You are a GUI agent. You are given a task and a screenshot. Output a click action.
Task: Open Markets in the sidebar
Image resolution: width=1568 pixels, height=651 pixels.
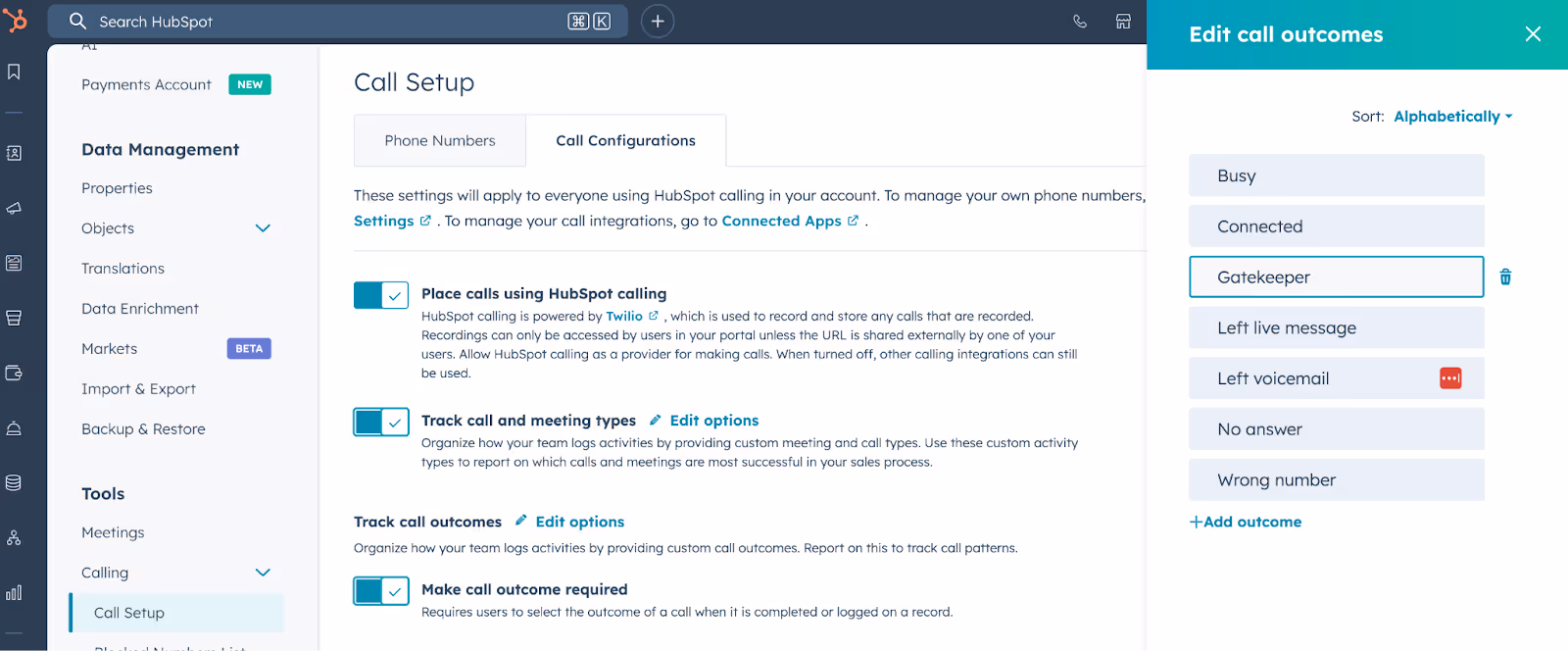click(109, 349)
